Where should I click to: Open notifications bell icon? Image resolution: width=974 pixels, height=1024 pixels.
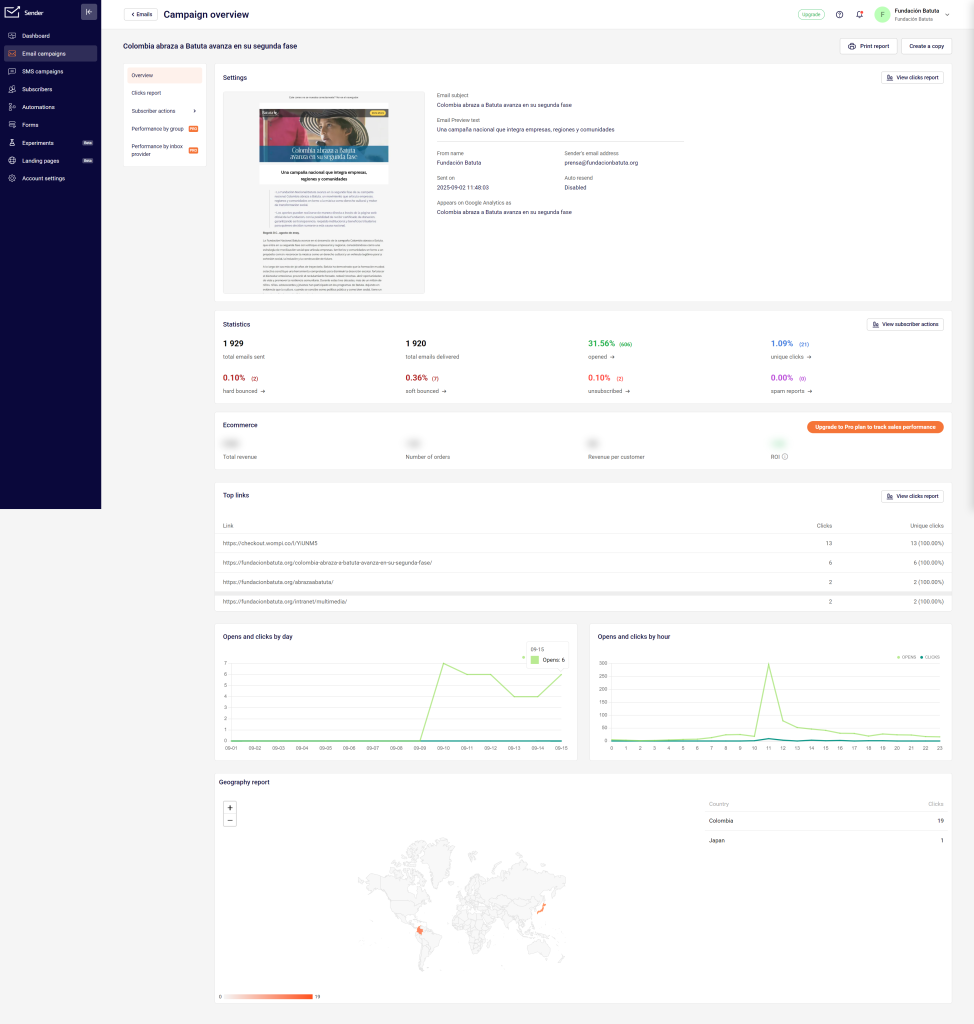(859, 15)
